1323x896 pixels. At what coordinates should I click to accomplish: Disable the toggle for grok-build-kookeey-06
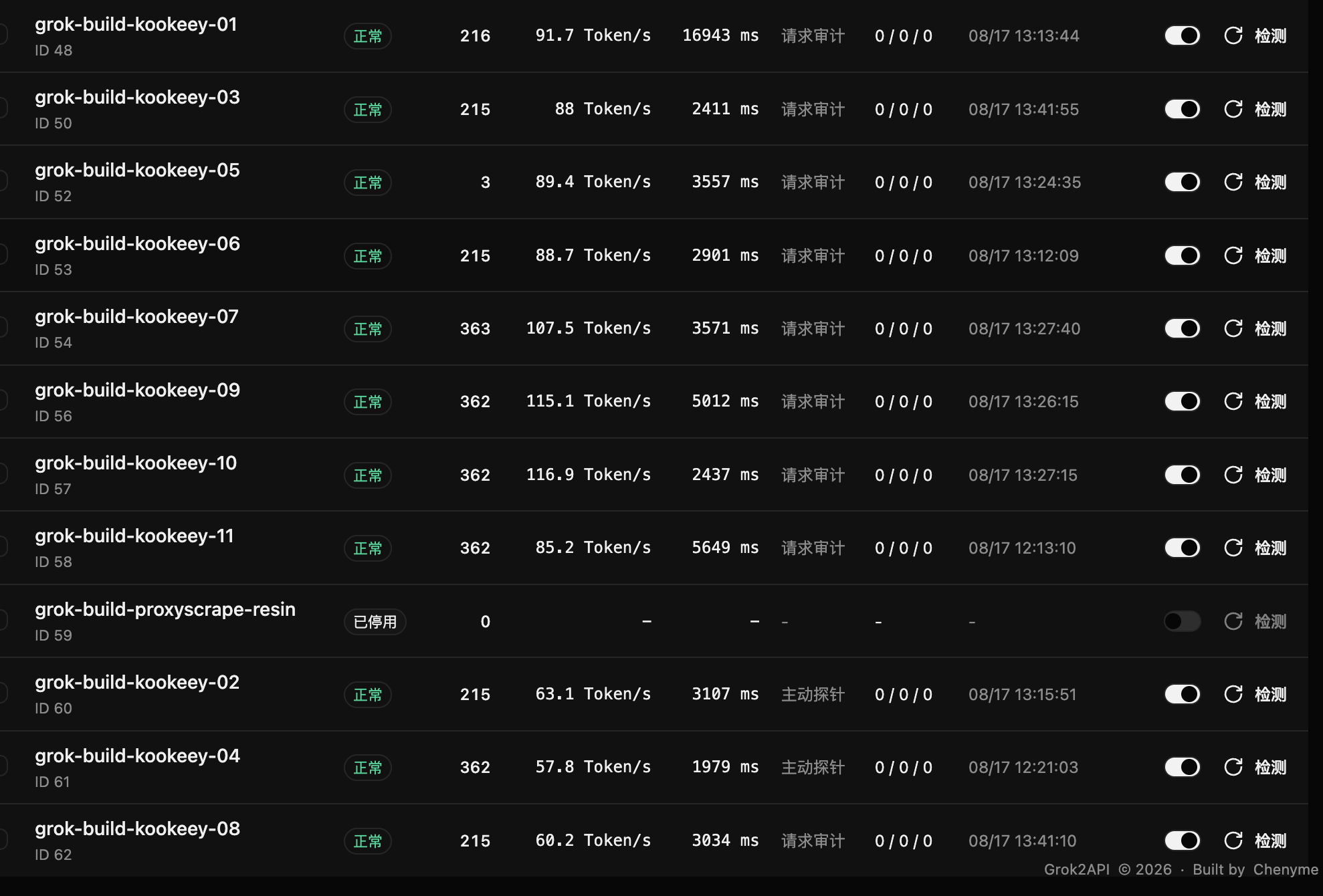[1182, 255]
